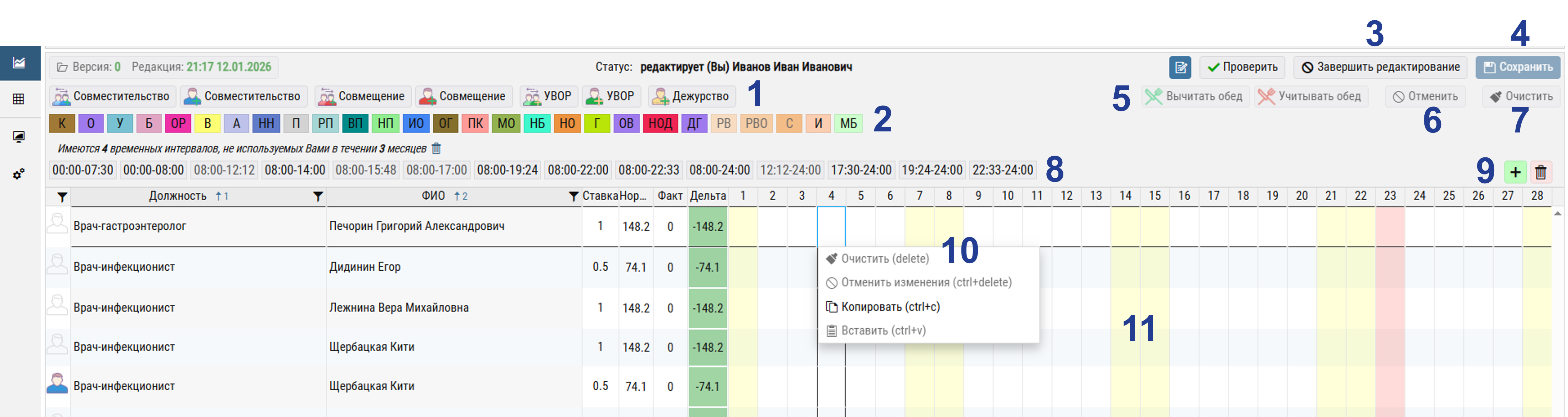Image resolution: width=1568 pixels, height=417 pixels.
Task: Click Завершить редактирование
Action: tap(1380, 67)
